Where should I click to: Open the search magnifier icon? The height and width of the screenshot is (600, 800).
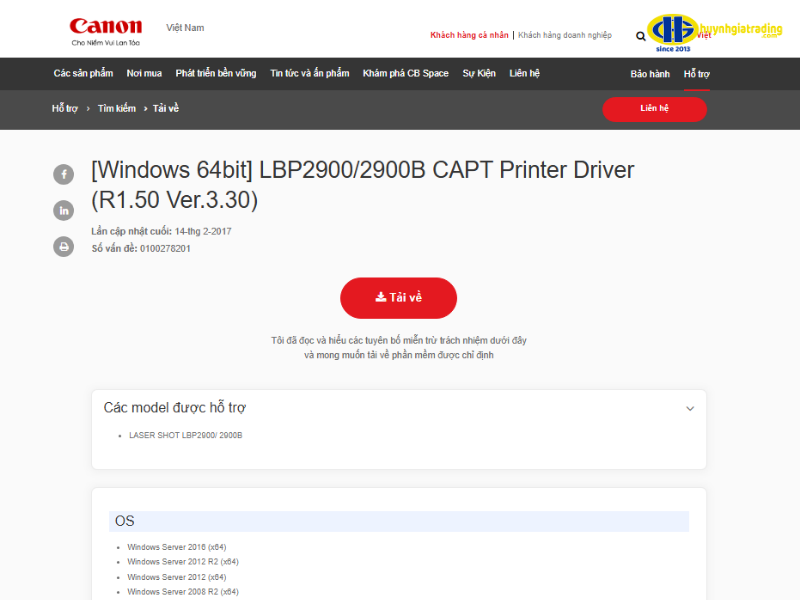641,36
